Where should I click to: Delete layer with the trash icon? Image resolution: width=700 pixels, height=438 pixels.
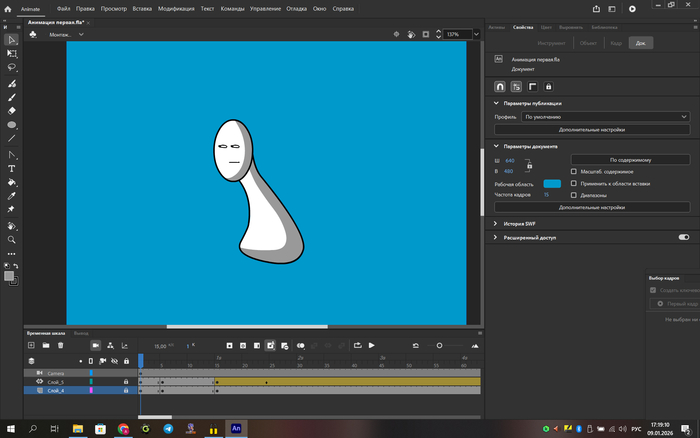click(60, 345)
